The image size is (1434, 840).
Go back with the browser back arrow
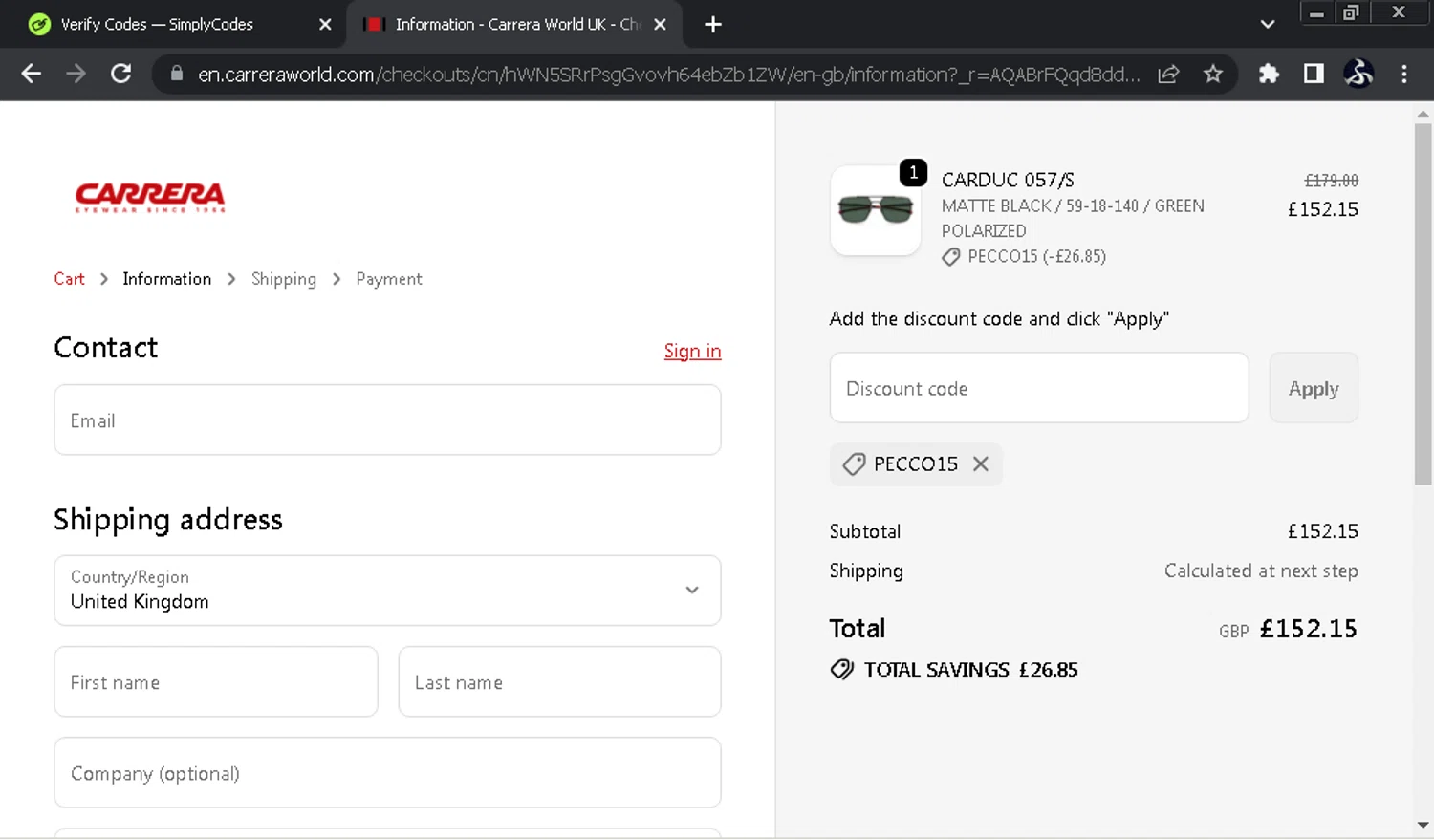[31, 74]
